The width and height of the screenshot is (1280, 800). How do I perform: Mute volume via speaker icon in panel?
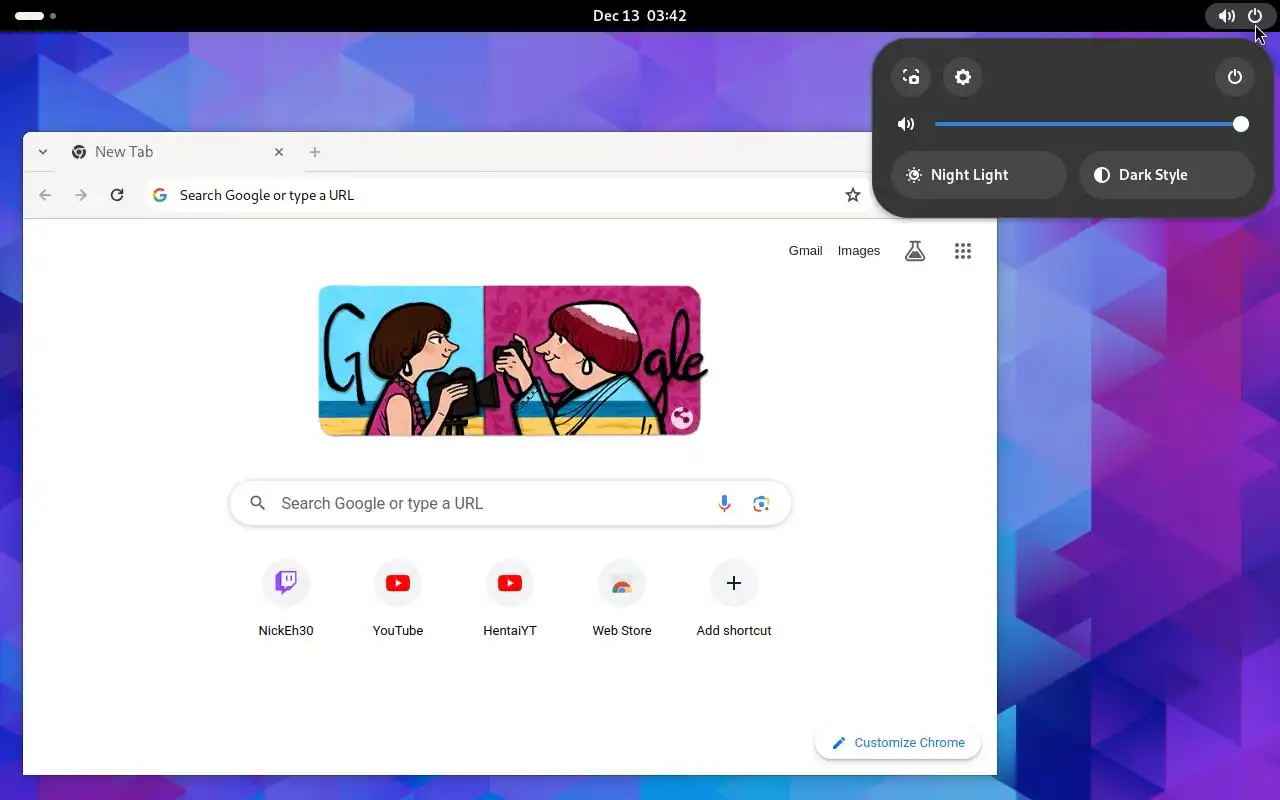click(x=906, y=124)
